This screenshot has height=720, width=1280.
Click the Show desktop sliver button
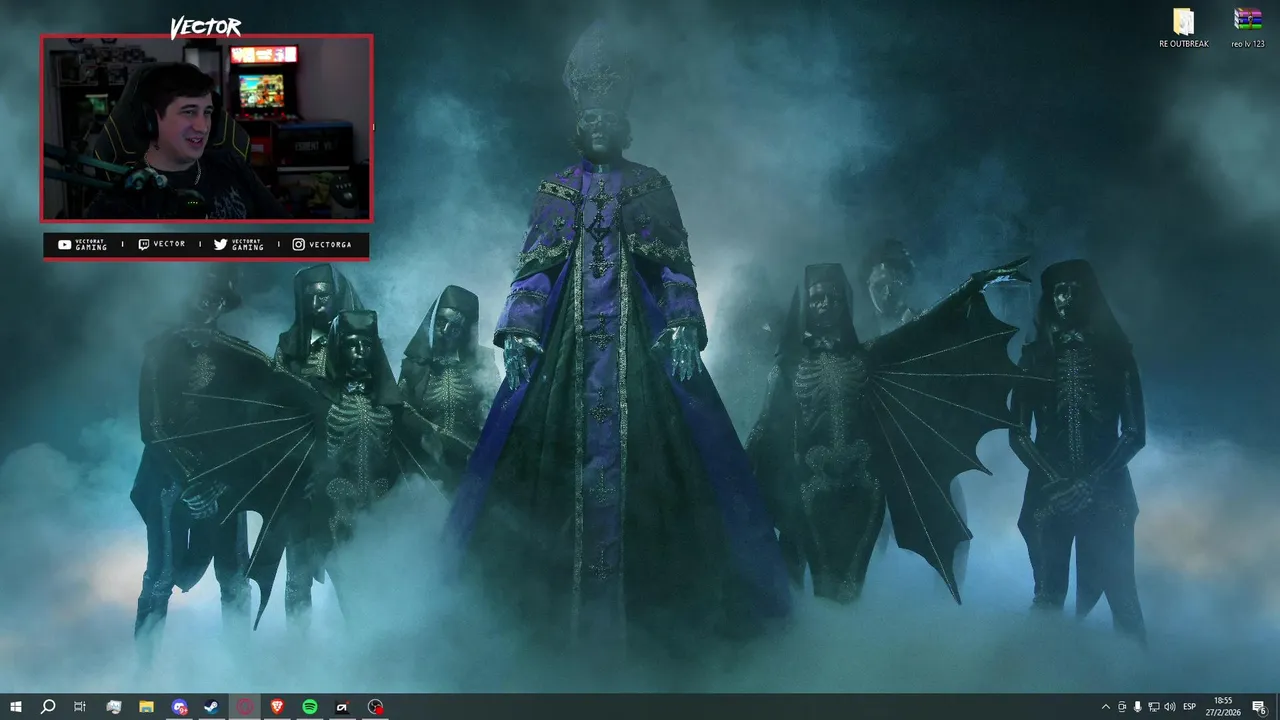click(1278, 707)
